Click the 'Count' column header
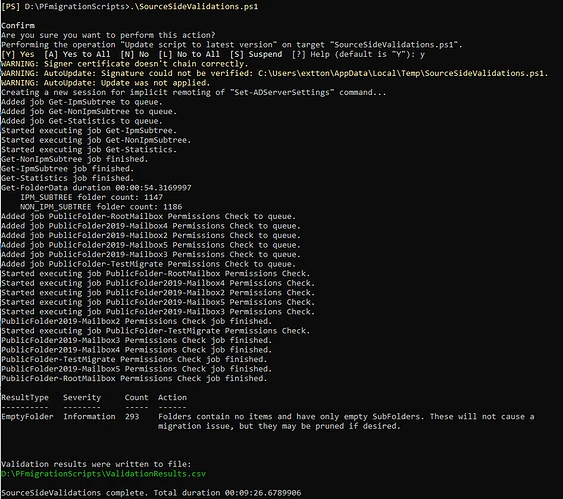Screen dimensions: 563x499 click(x=136, y=397)
